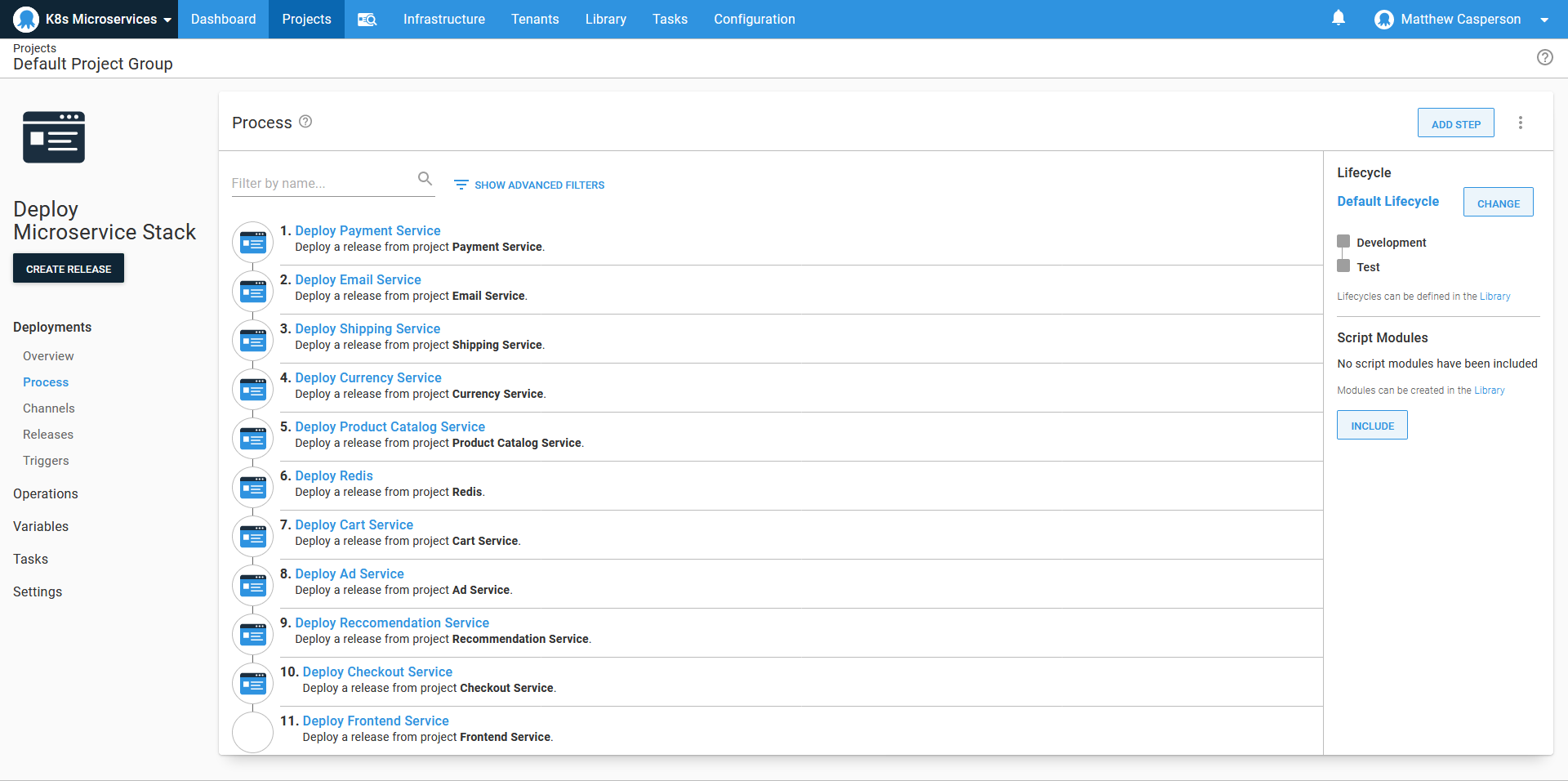This screenshot has height=781, width=1568.
Task: Click the notifications bell icon
Action: click(1338, 17)
